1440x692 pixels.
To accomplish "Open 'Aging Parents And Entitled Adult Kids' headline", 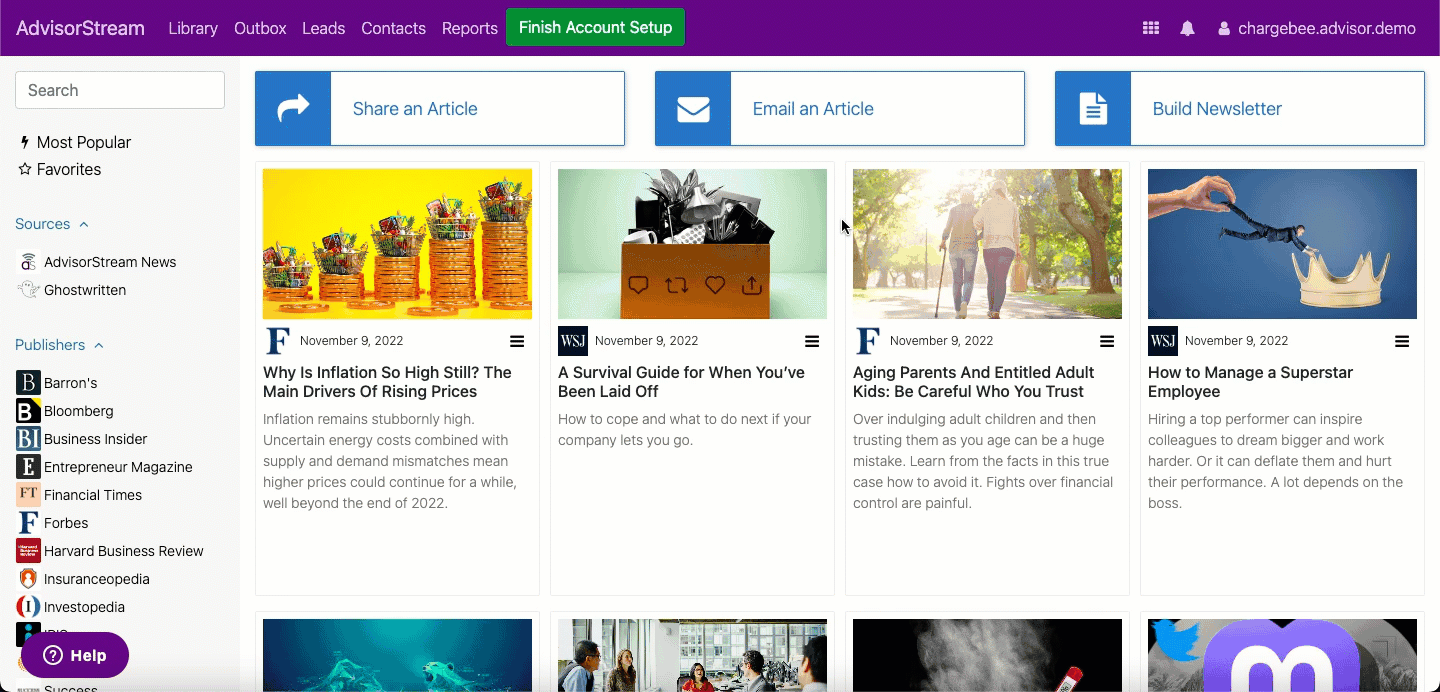I will point(974,382).
